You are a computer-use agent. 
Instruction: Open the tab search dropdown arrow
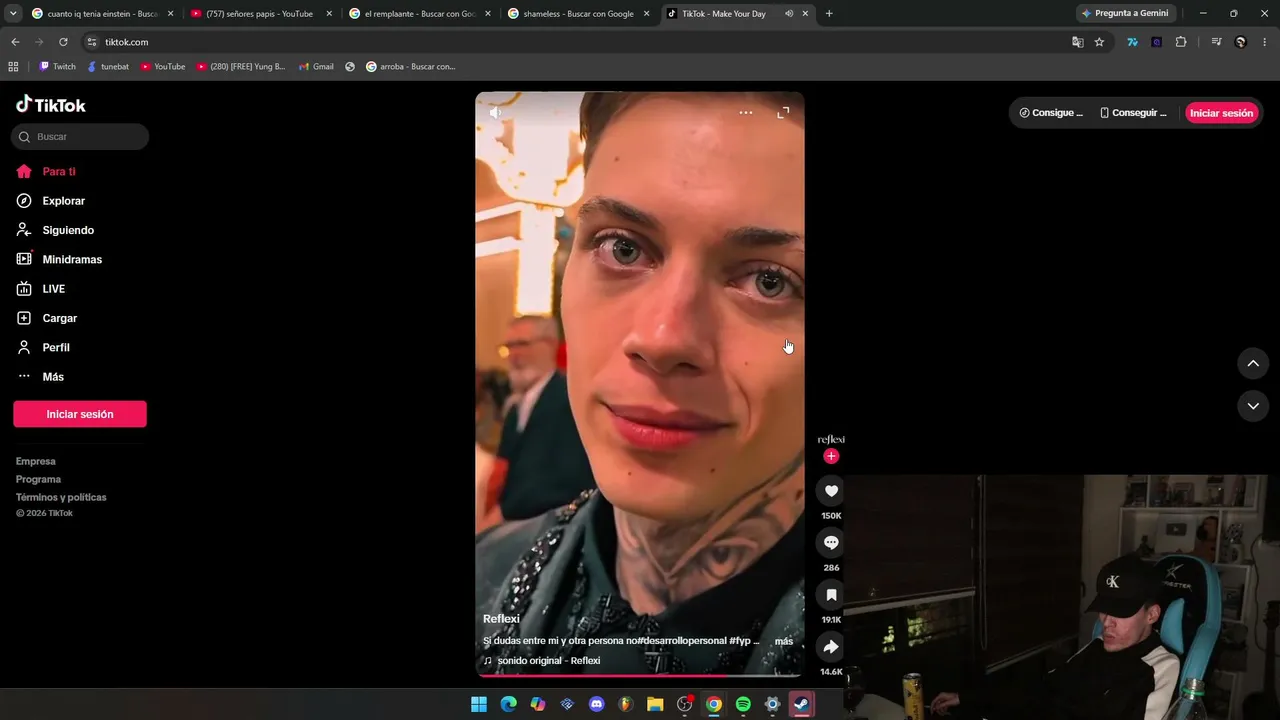[13, 14]
